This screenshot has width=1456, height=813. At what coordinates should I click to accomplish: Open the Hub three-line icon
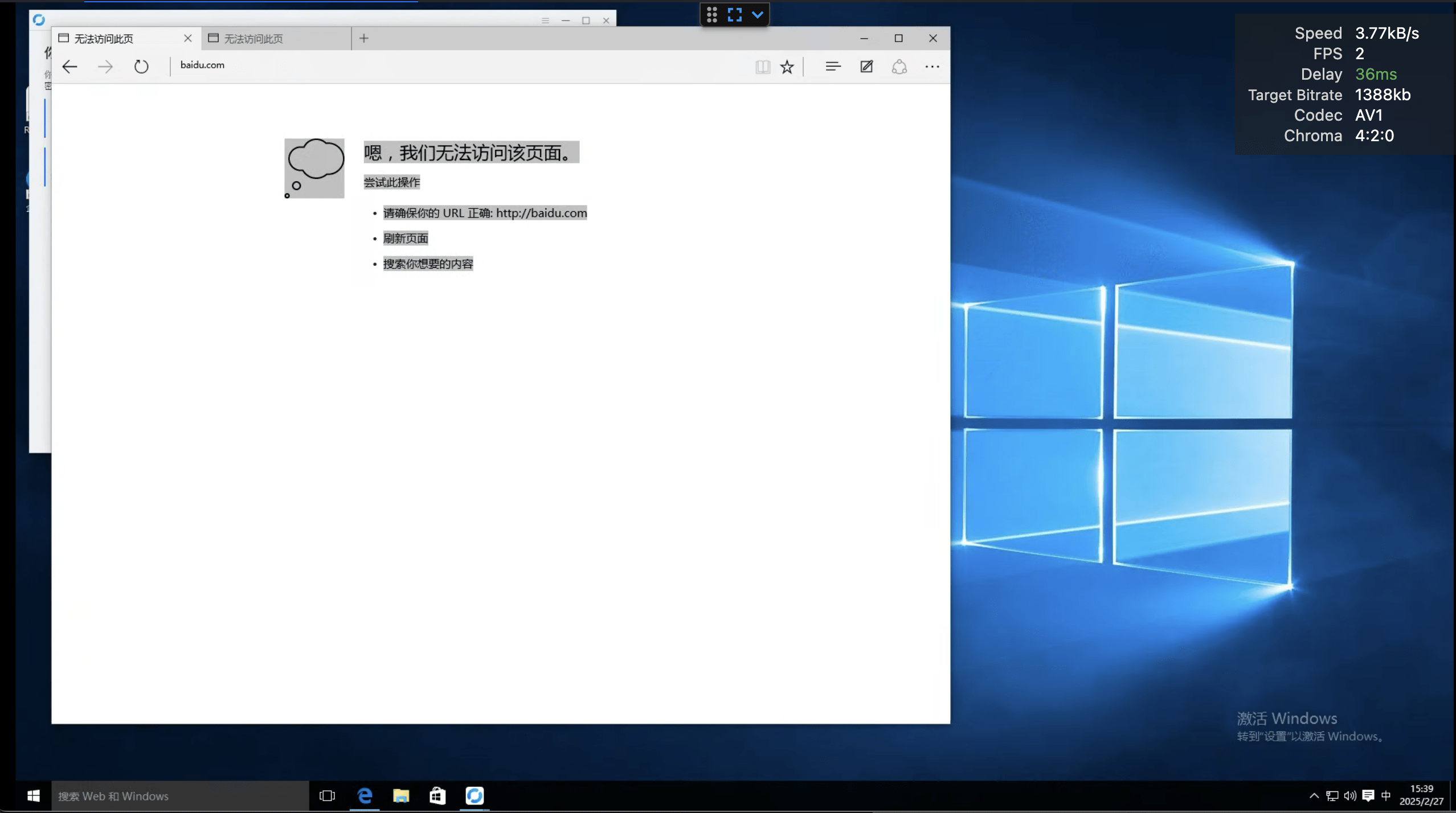click(833, 67)
